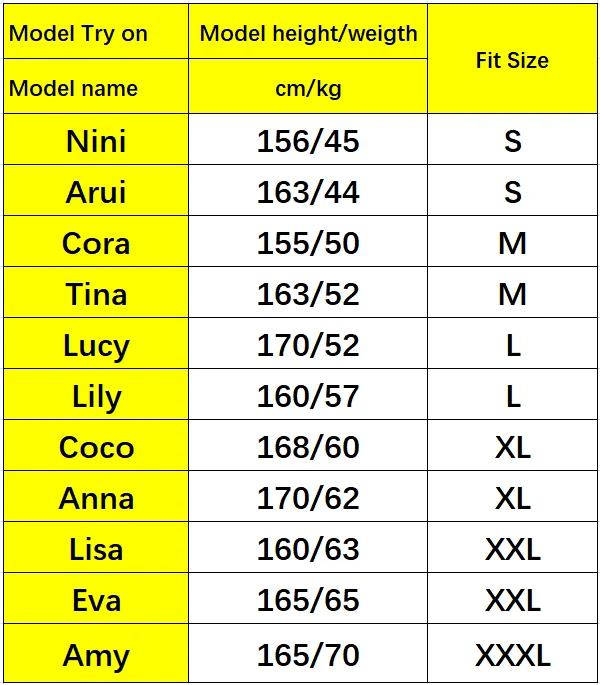Image resolution: width=600 pixels, height=685 pixels.
Task: Select Lisa's XXL fit size
Action: pyautogui.click(x=512, y=547)
